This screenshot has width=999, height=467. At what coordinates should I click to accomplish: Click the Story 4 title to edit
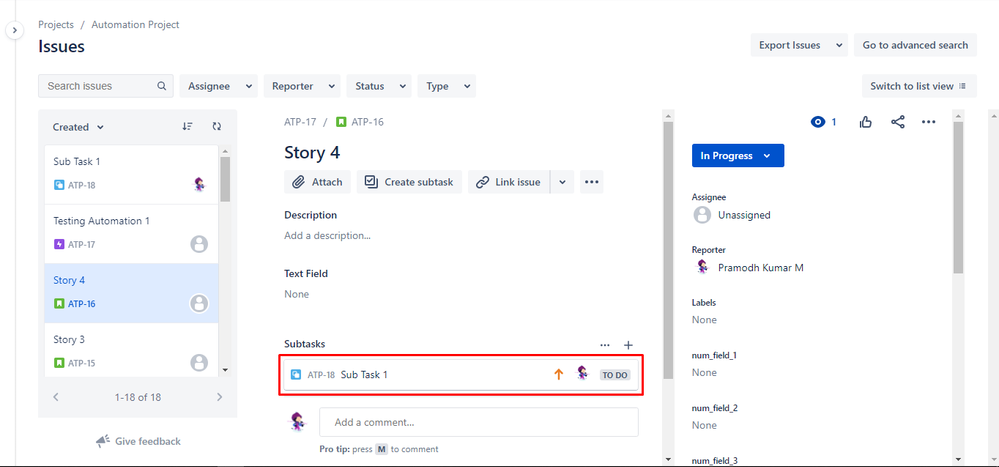312,153
